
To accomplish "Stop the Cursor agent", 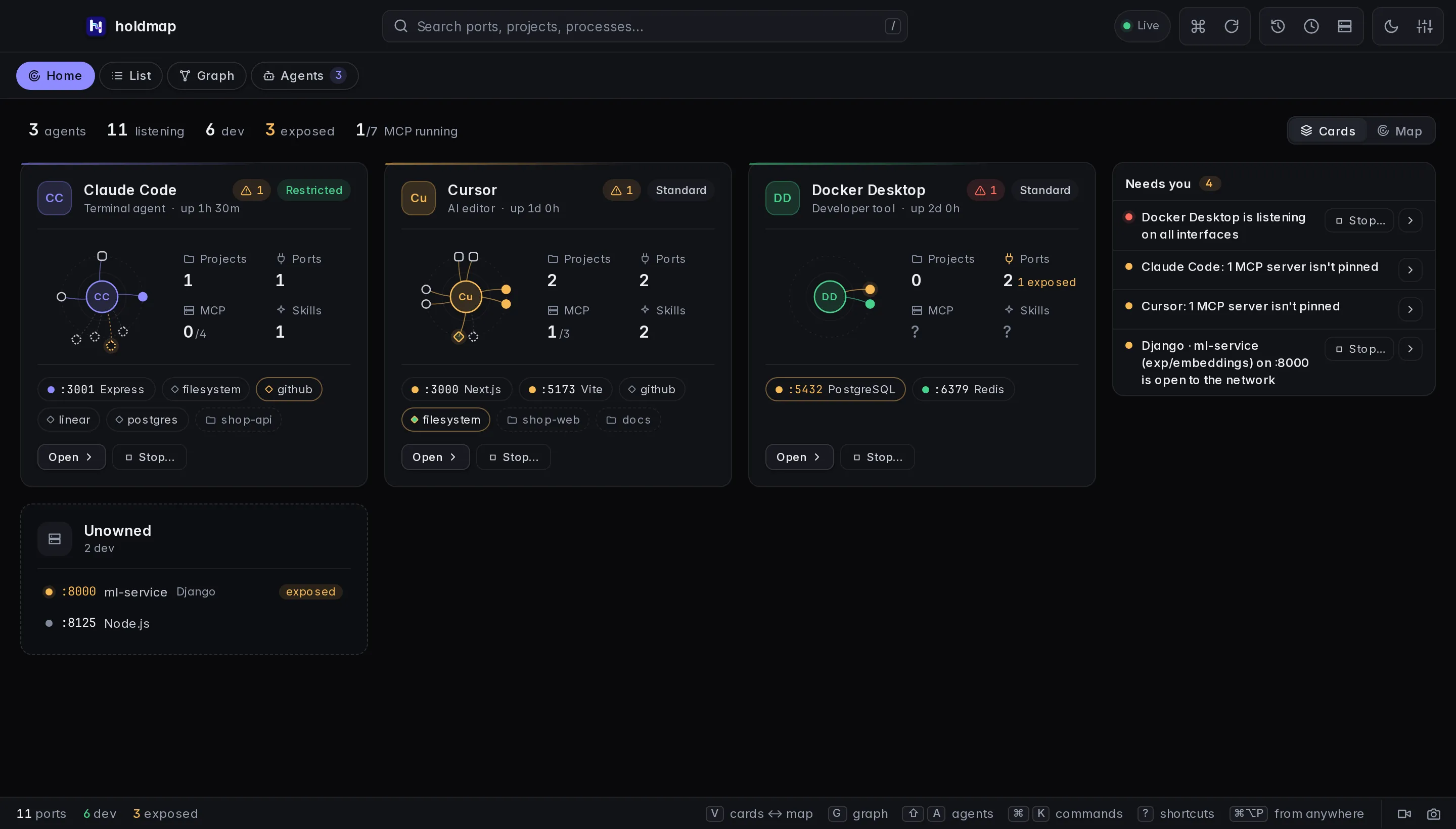I will click(514, 457).
